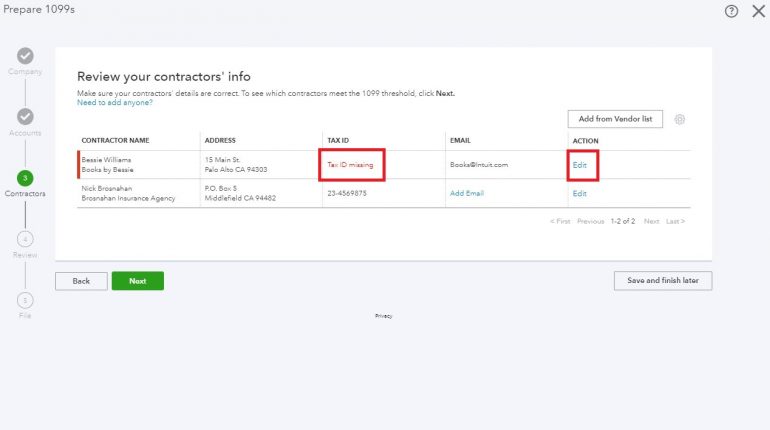The image size is (770, 430).
Task: Jump to the Review step 4 circle
Action: pyautogui.click(x=25, y=239)
